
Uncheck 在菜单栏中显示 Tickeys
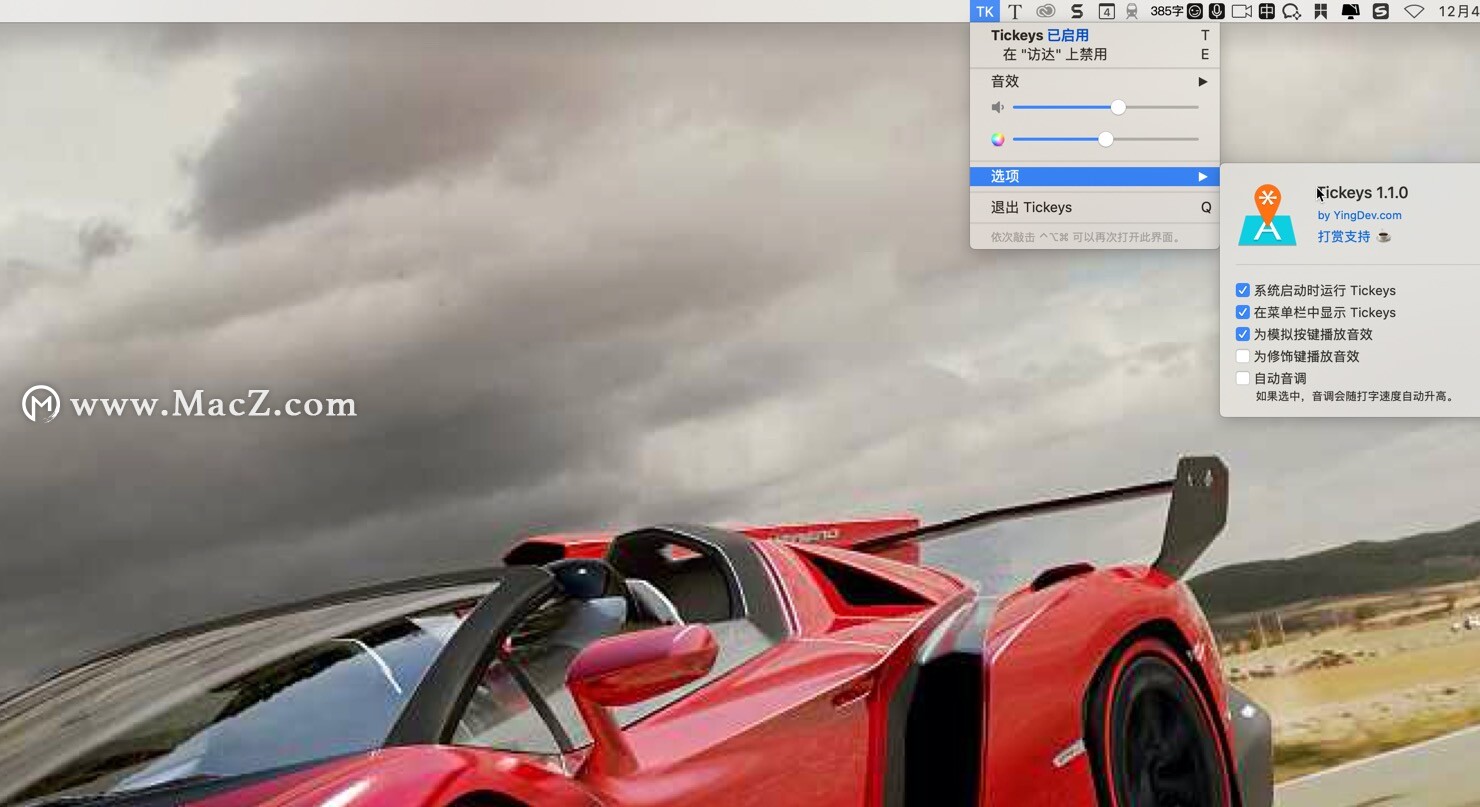point(1242,312)
